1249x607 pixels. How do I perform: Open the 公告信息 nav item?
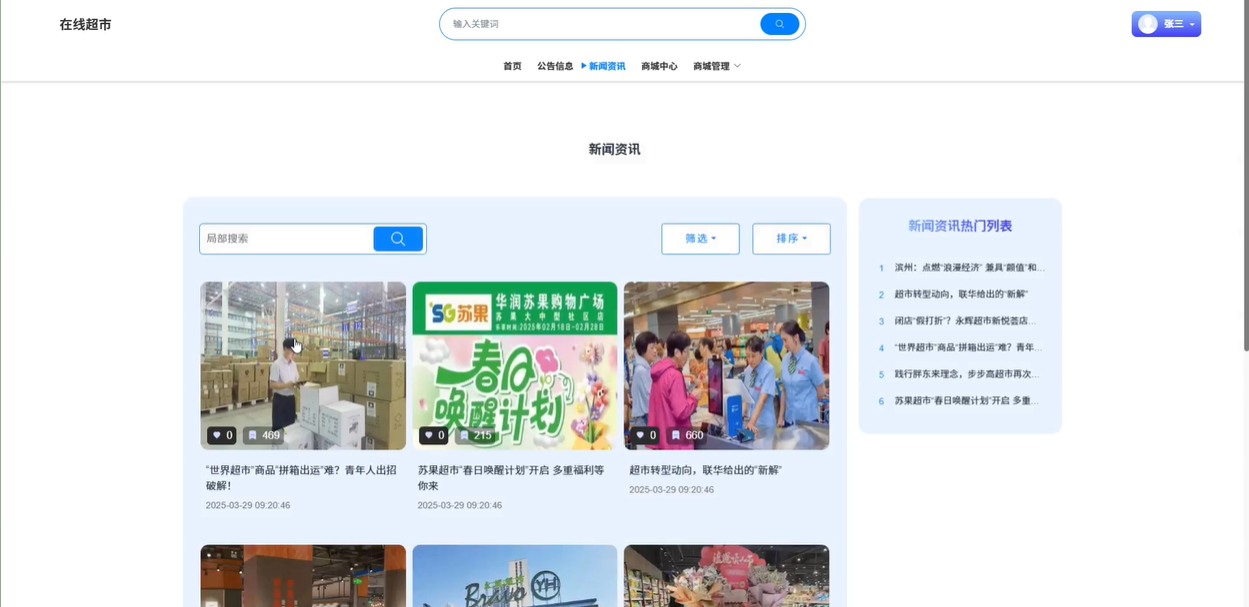tap(555, 66)
